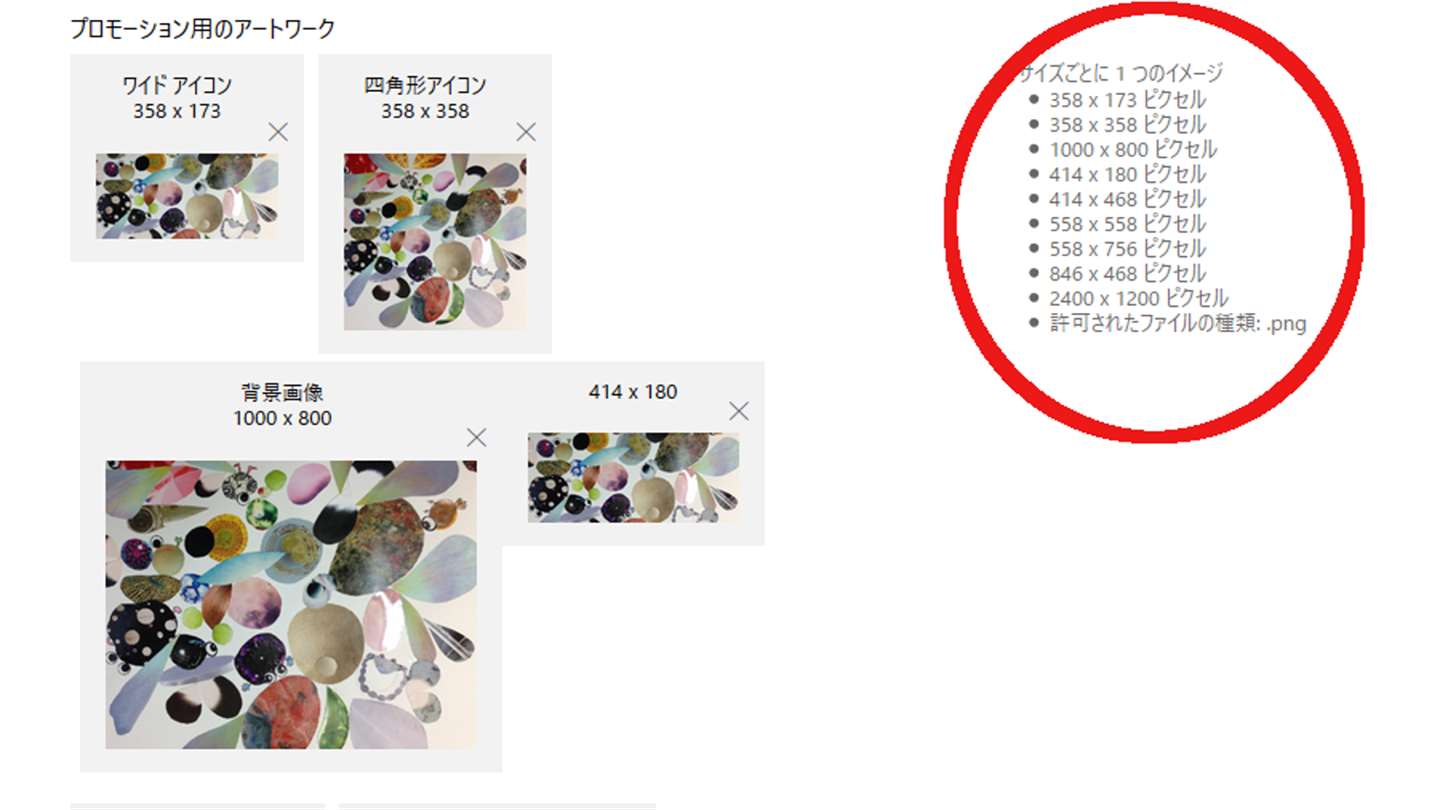Click the 背景画像 card title
The height and width of the screenshot is (810, 1440).
pos(282,393)
